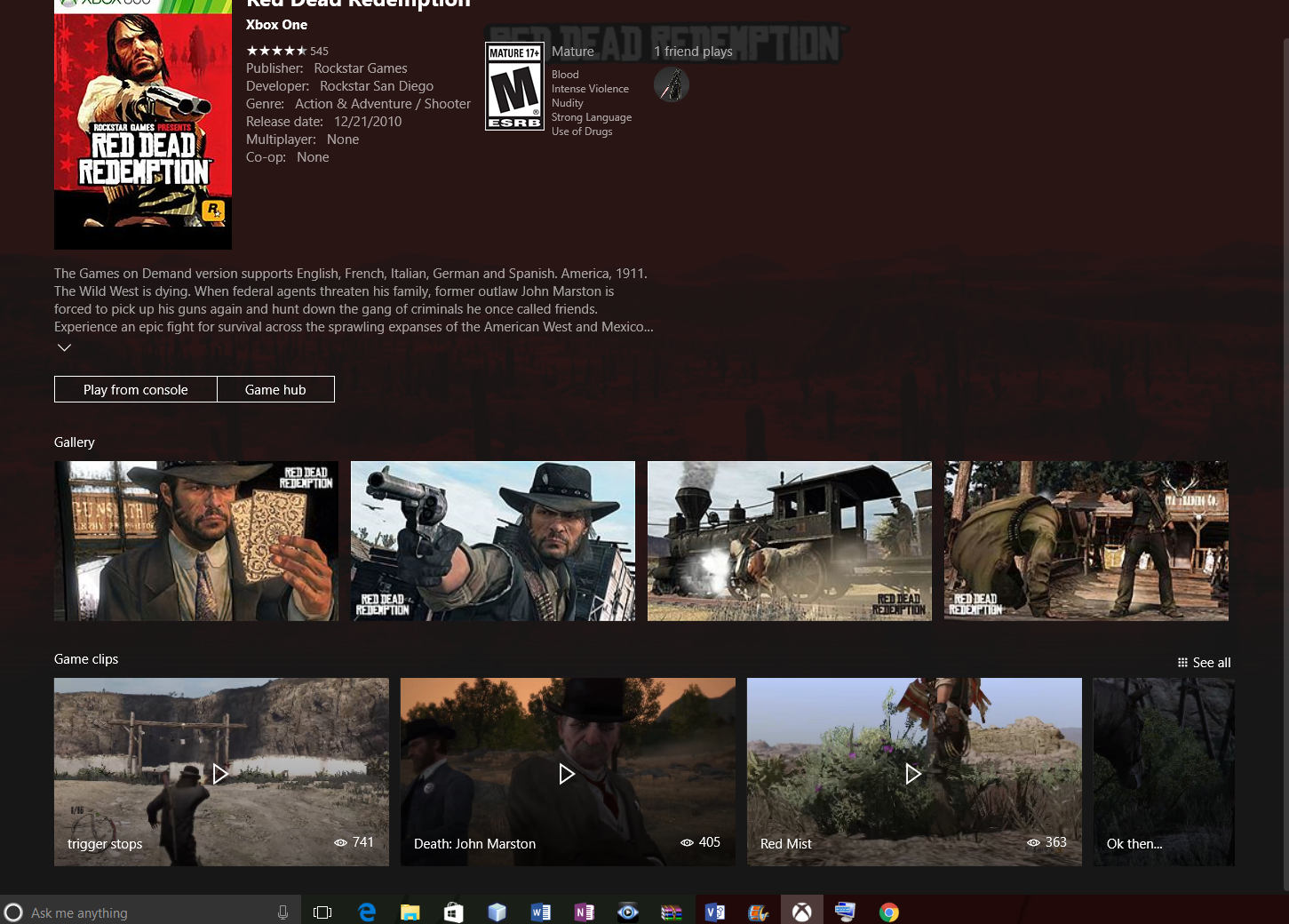The image size is (1289, 924).
Task: Expand the game description chevron
Action: [x=64, y=347]
